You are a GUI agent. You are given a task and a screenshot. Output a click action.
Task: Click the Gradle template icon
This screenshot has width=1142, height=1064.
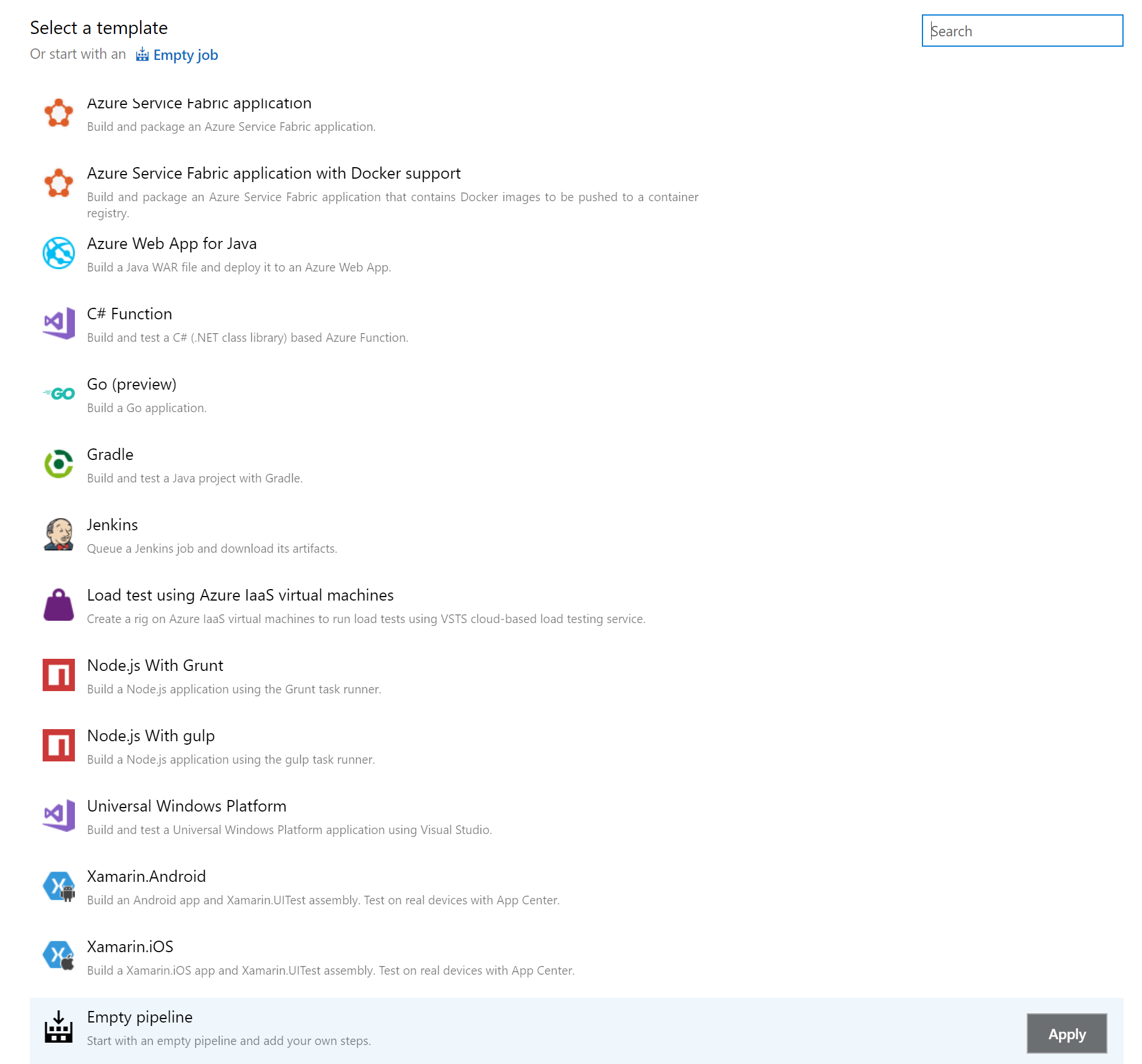[59, 464]
